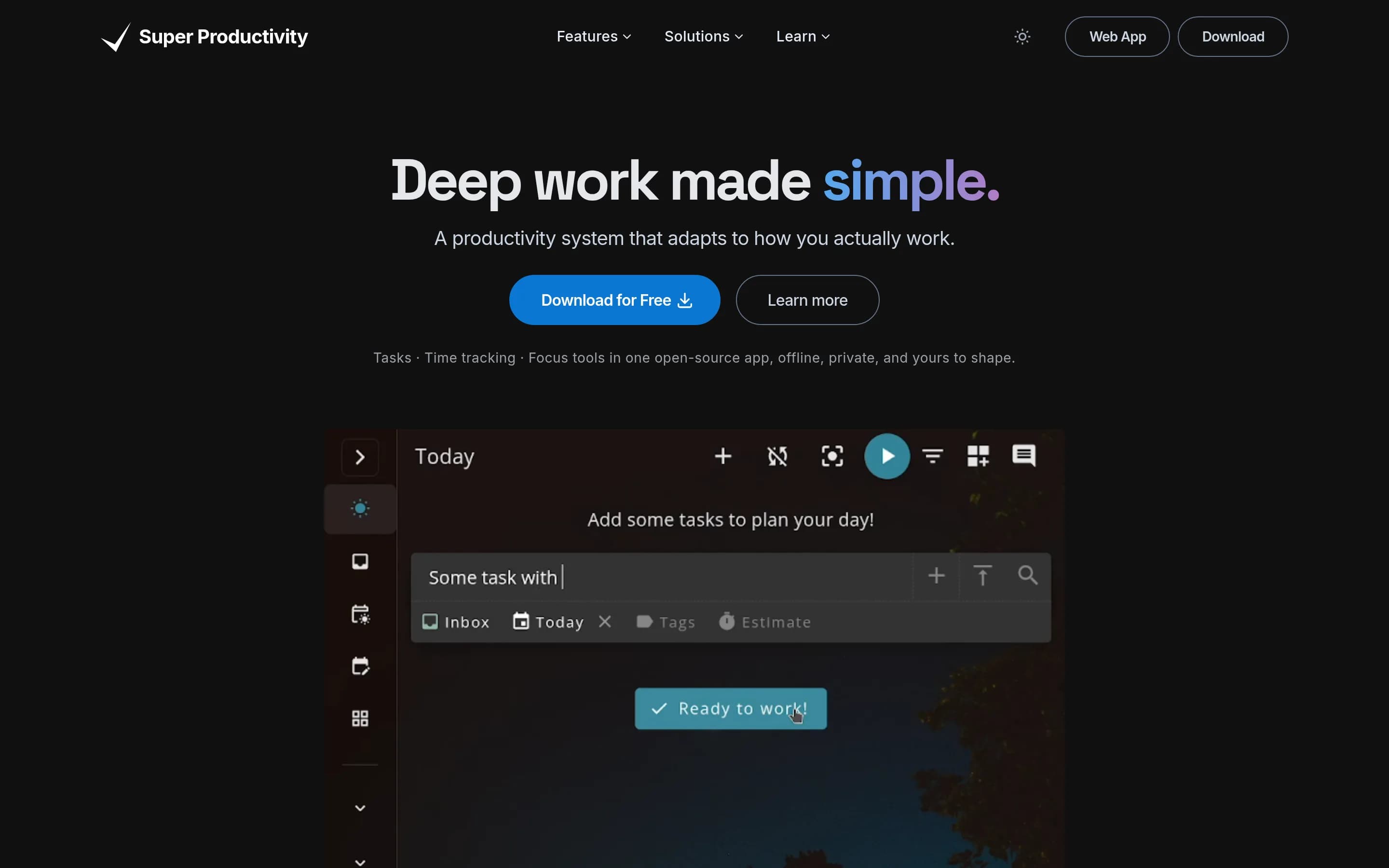The image size is (1389, 868).
Task: Expand the app sidebar with chevron arrow
Action: (x=360, y=458)
